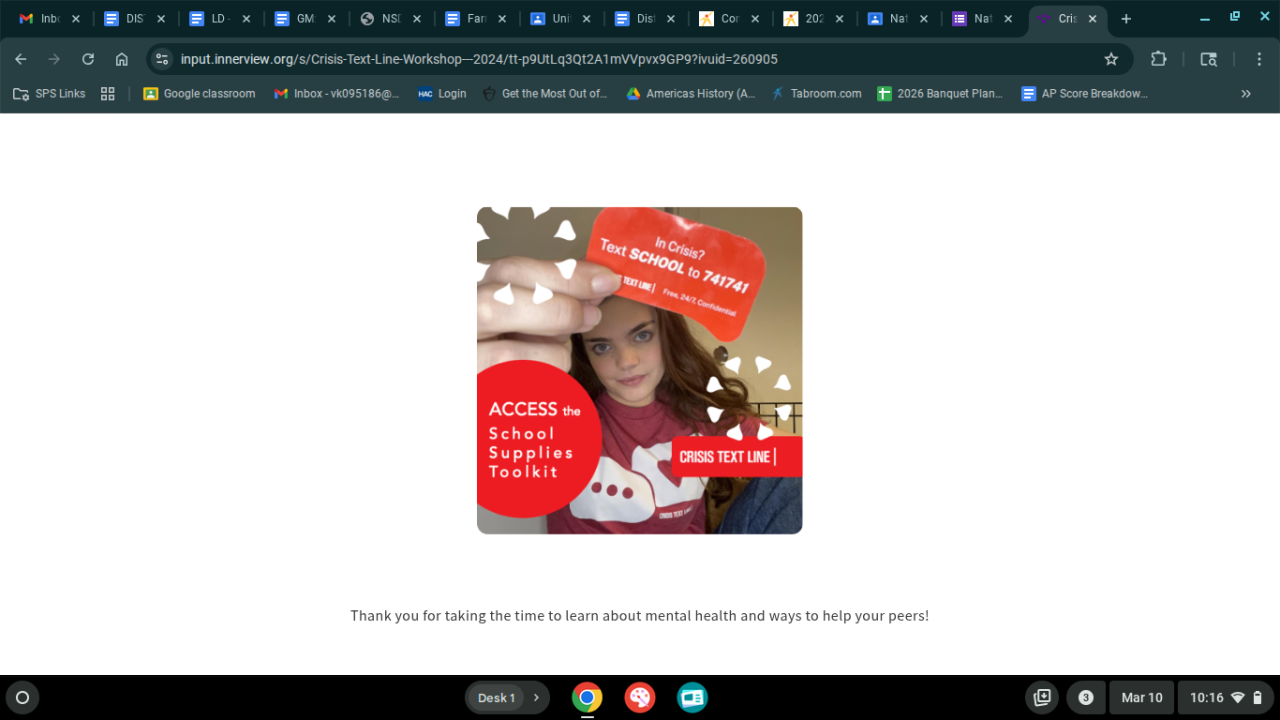1280x720 pixels.
Task: Switch to the Fan document tab
Action: (x=466, y=19)
